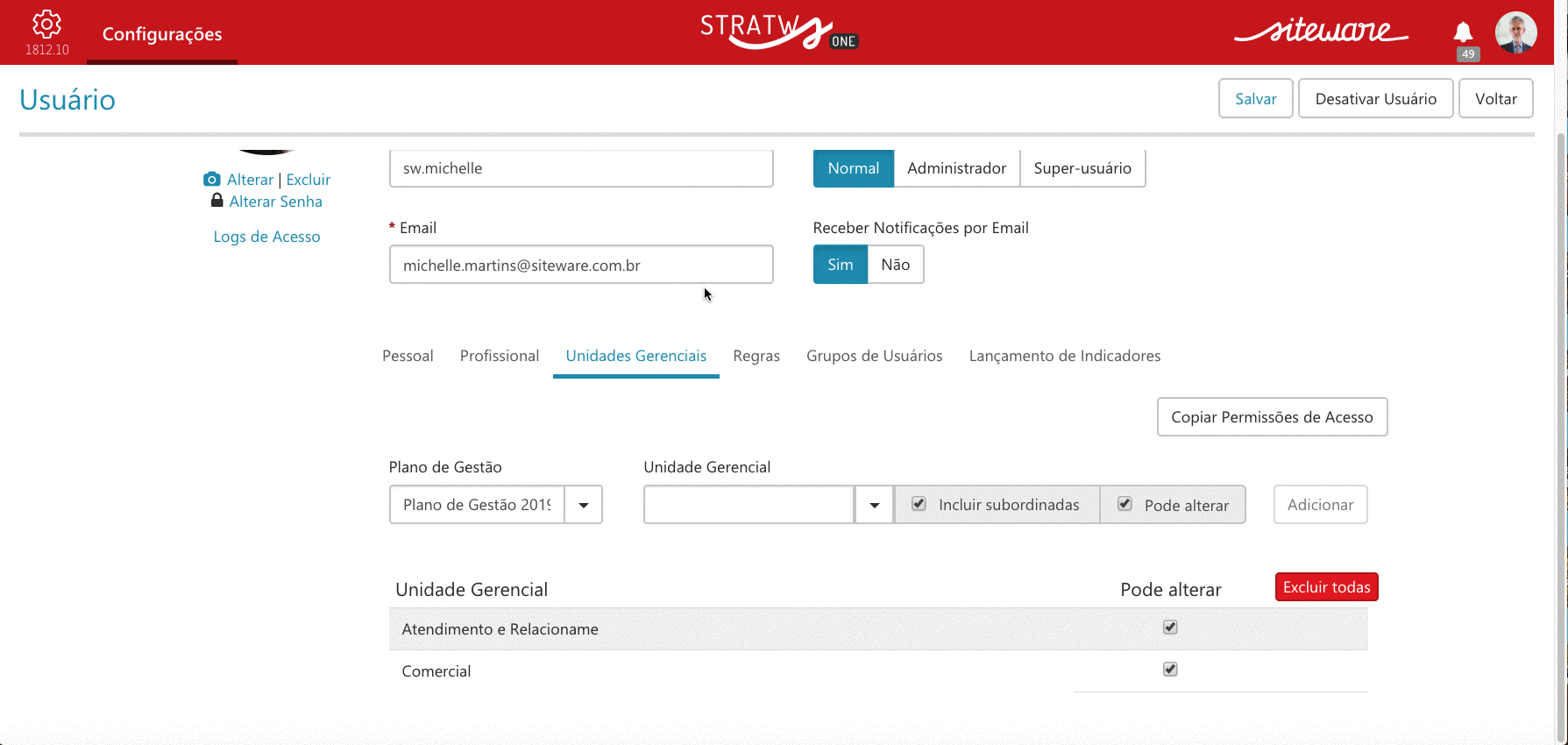Click the Atendimento e Relacioname row
The height and width of the screenshot is (745, 1568).
coord(878,629)
